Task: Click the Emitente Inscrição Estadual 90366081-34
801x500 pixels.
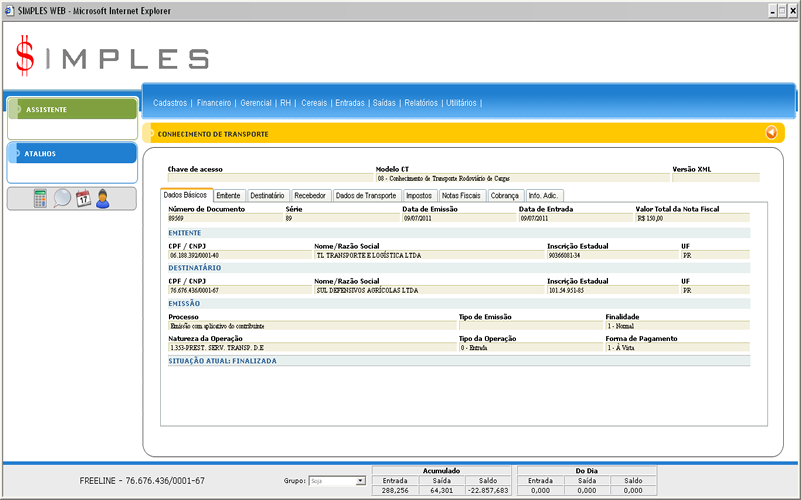Action: click(x=613, y=255)
